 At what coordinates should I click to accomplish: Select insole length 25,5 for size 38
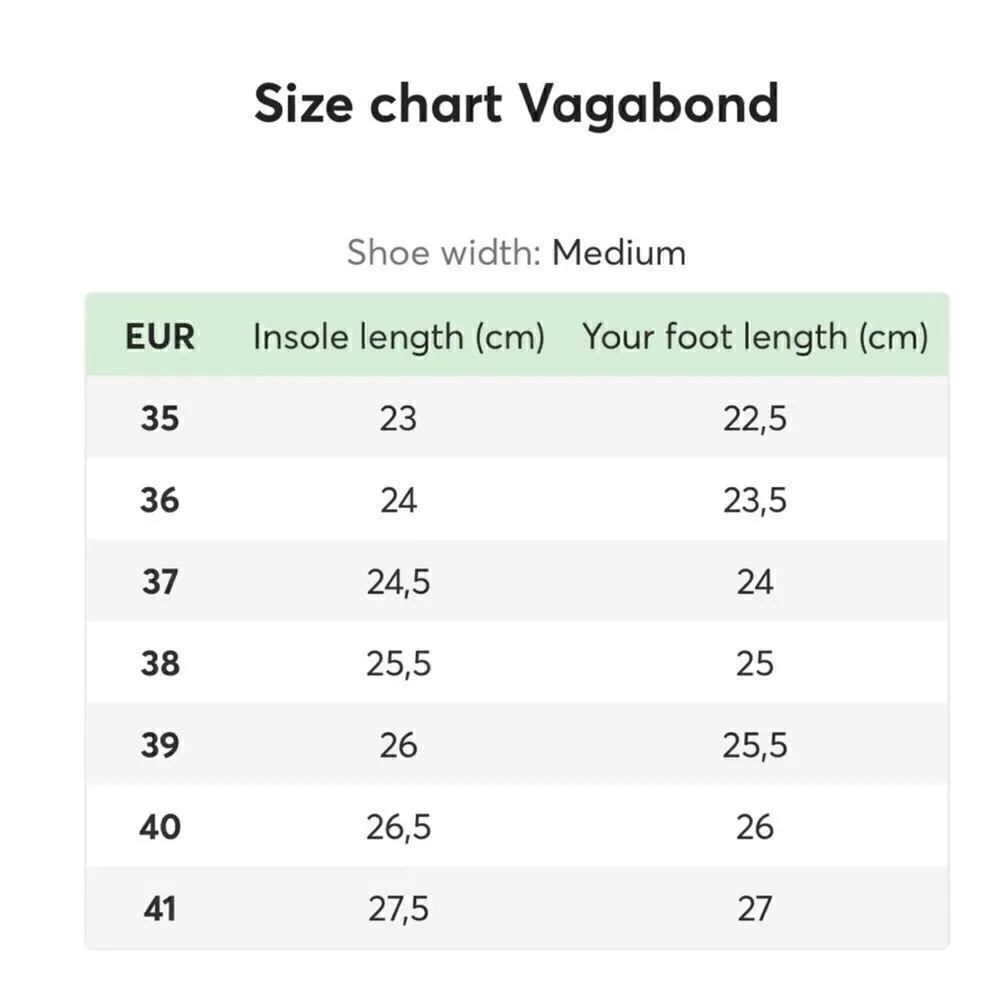(398, 663)
